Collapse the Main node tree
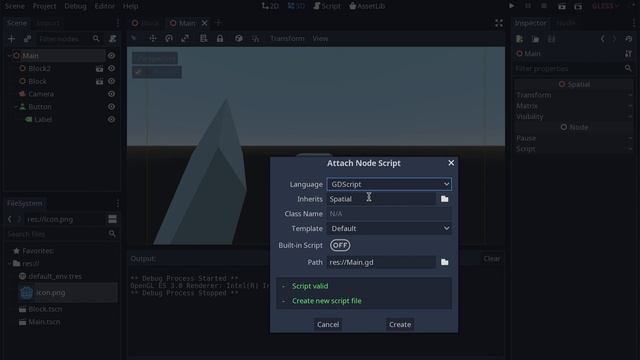The height and width of the screenshot is (360, 640). point(9,56)
